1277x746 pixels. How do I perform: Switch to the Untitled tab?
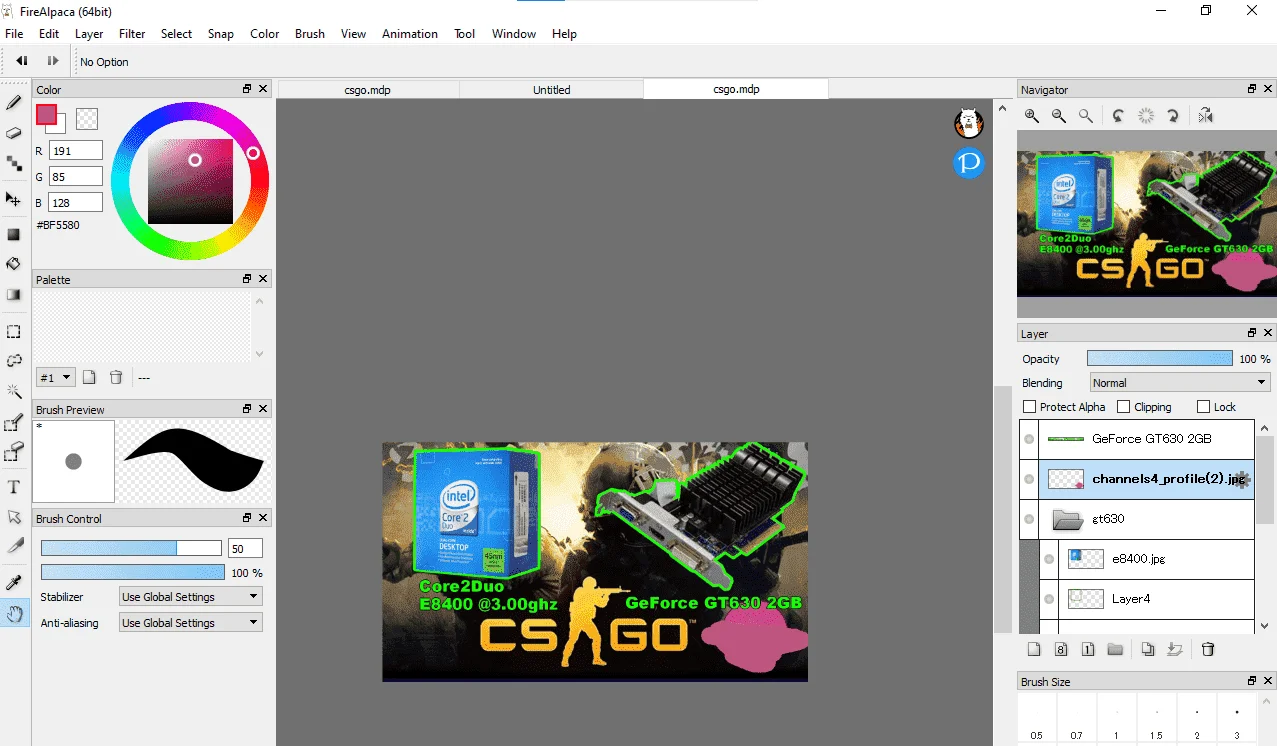(x=551, y=89)
